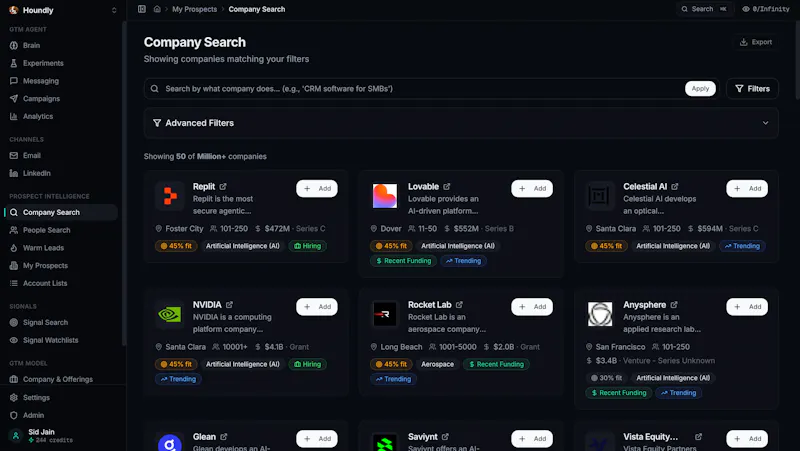Export the company results
The height and width of the screenshot is (451, 800).
(756, 42)
